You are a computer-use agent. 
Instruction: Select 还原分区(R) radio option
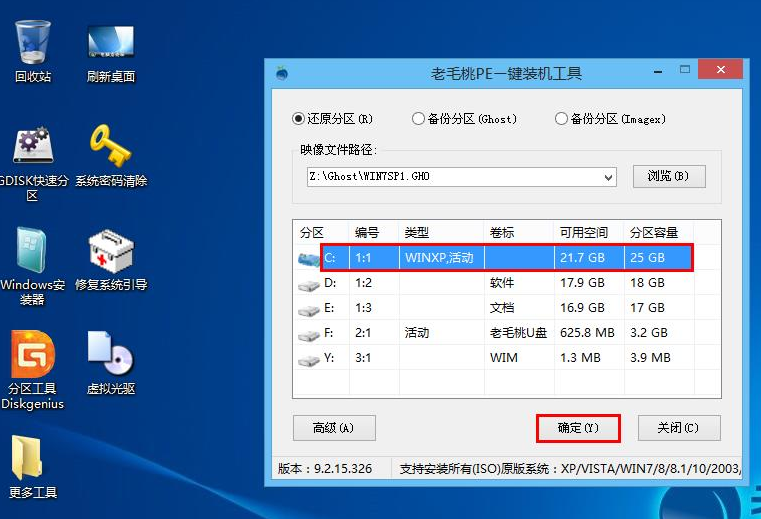pyautogui.click(x=332, y=119)
